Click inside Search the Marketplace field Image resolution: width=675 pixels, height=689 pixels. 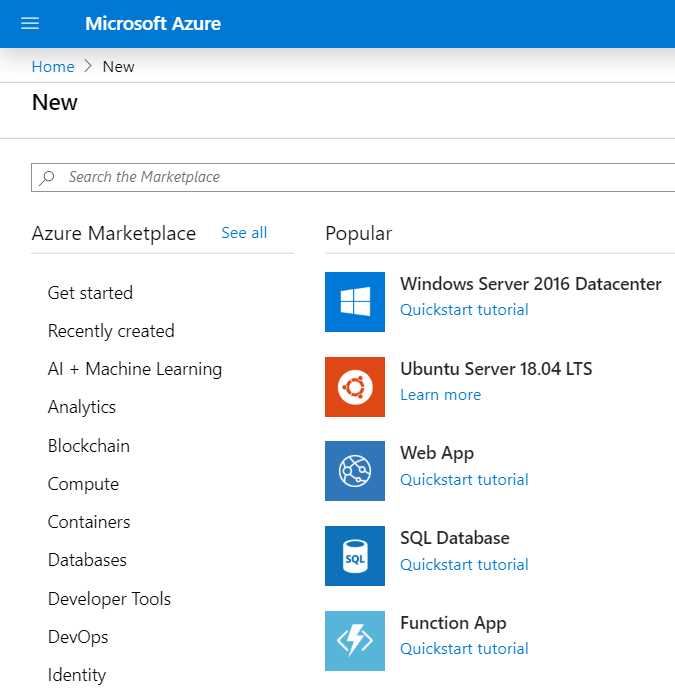coord(353,178)
